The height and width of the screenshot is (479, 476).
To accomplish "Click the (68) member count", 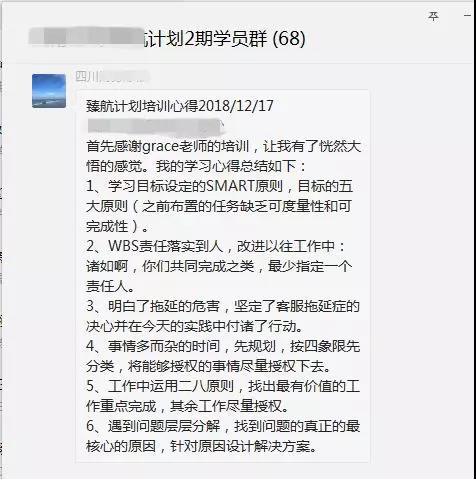I will (x=289, y=38).
